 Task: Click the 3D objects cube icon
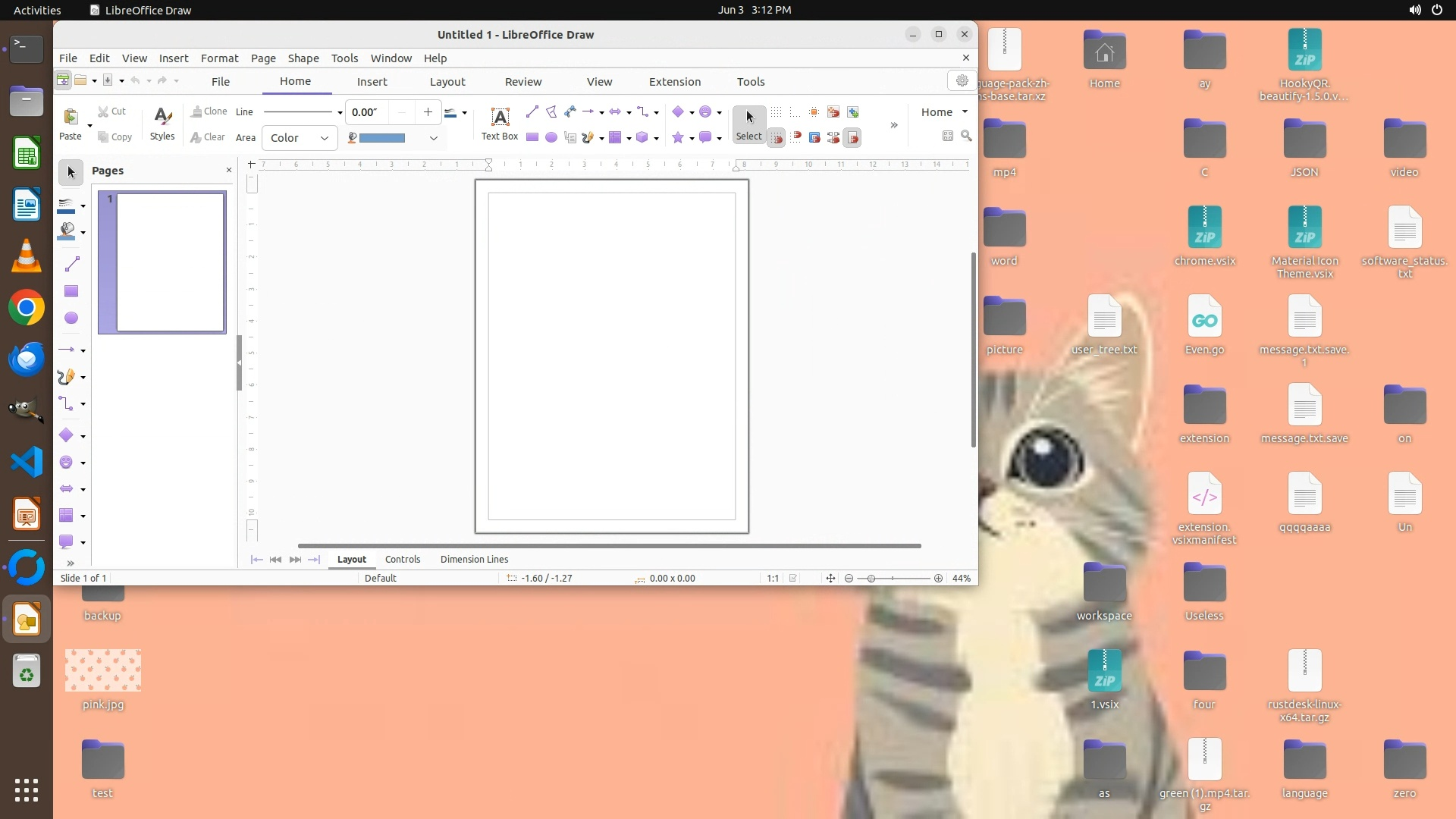pyautogui.click(x=642, y=138)
